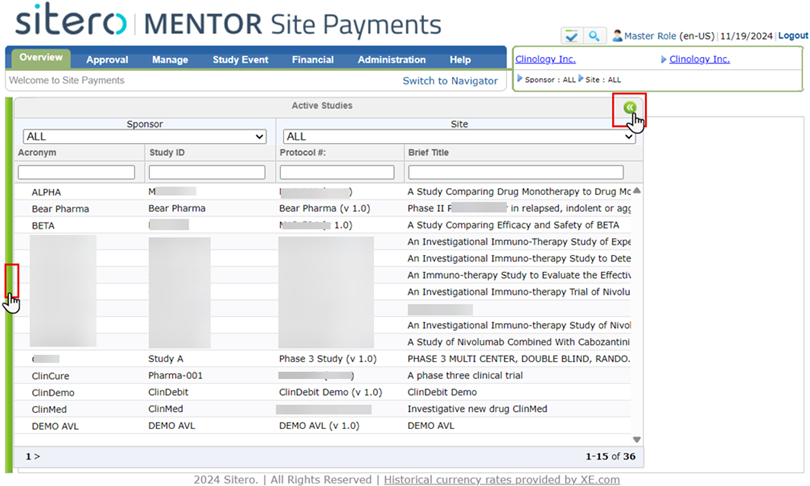Image resolution: width=810 pixels, height=486 pixels.
Task: Open the Approval menu
Action: point(107,60)
